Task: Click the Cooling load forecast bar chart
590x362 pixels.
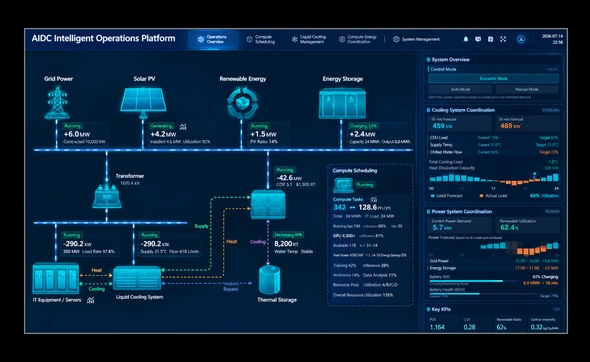Action: pos(494,179)
